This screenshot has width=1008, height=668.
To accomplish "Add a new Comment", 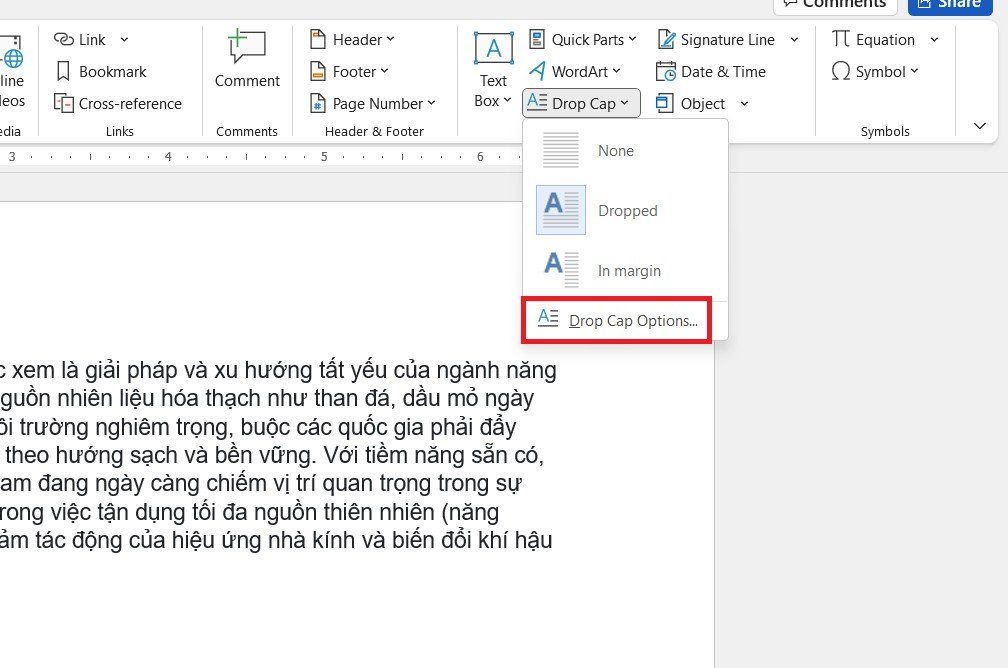I will pyautogui.click(x=247, y=59).
